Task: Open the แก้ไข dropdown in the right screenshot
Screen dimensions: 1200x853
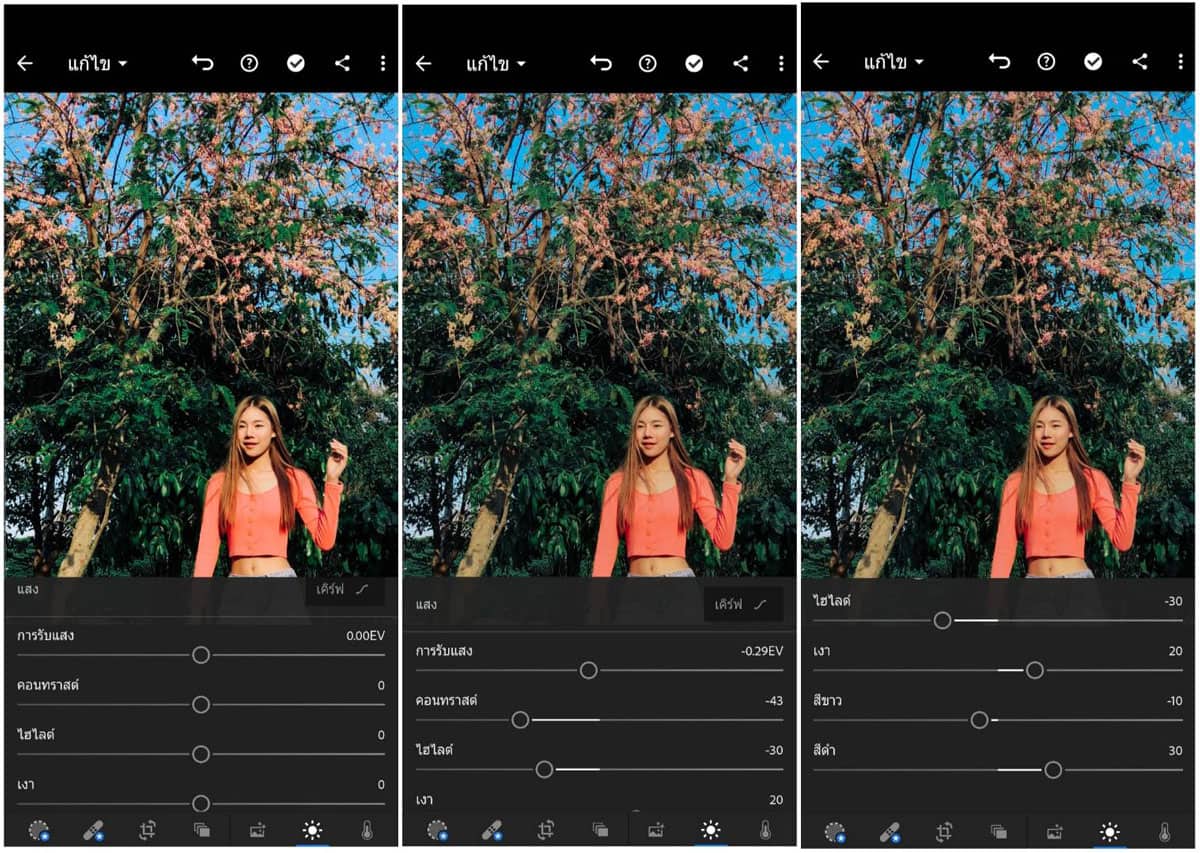Action: [894, 63]
